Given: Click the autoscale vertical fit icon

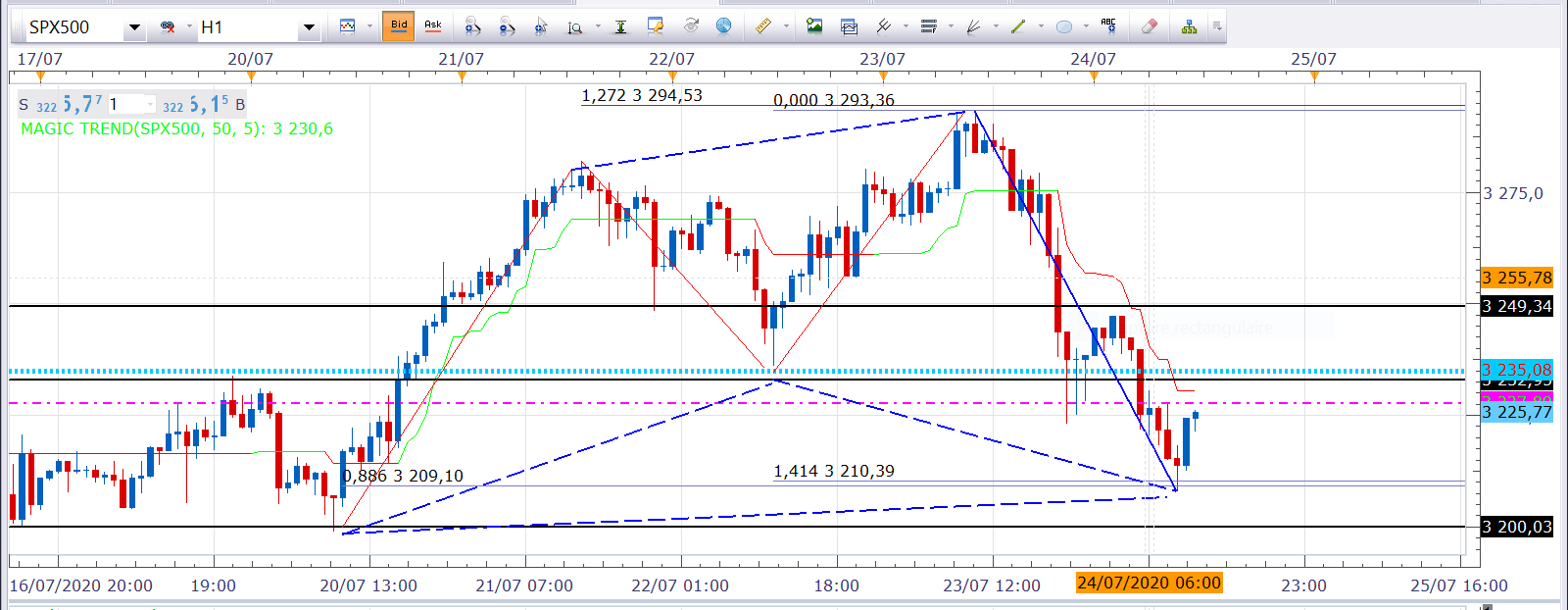Looking at the screenshot, I should point(620,26).
